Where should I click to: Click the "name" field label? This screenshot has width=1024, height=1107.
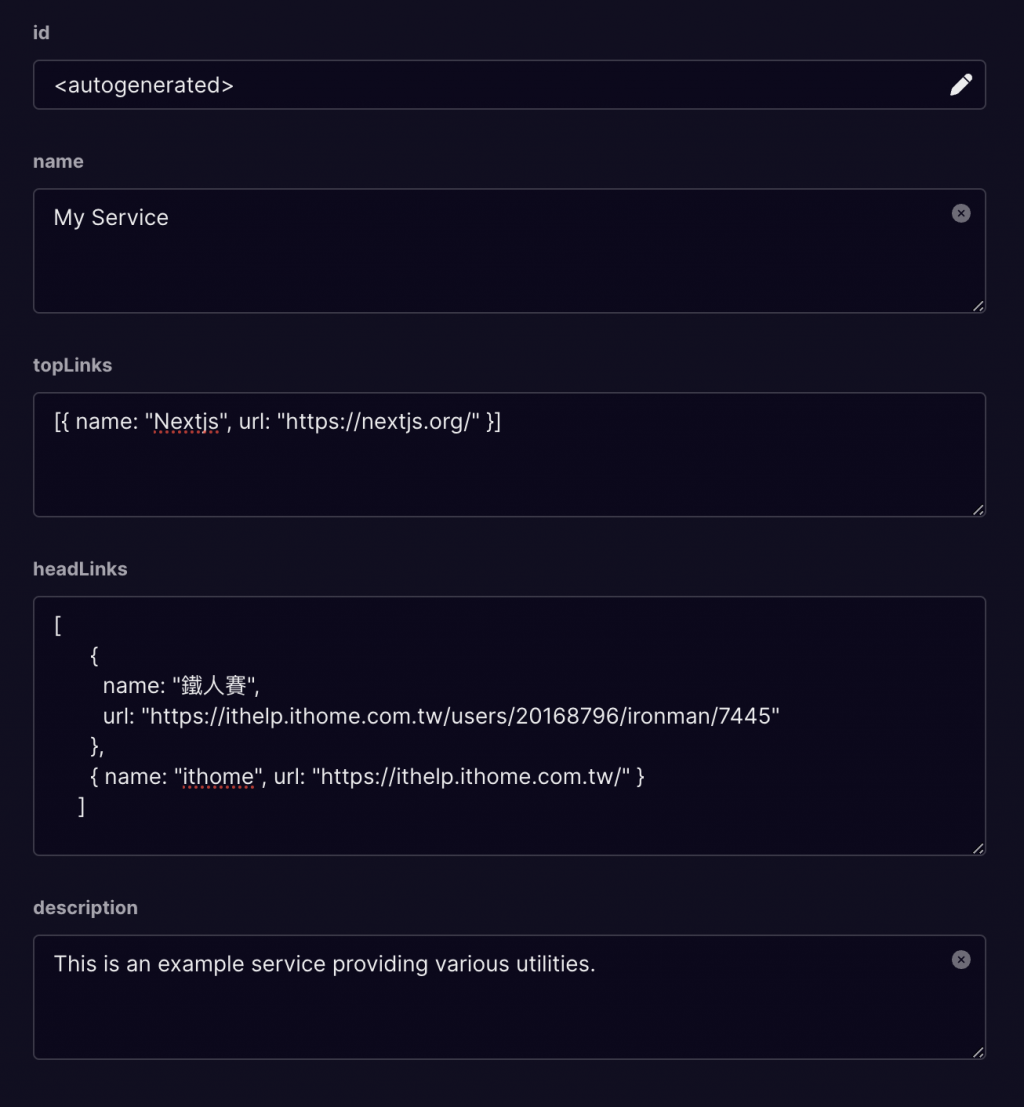click(58, 161)
